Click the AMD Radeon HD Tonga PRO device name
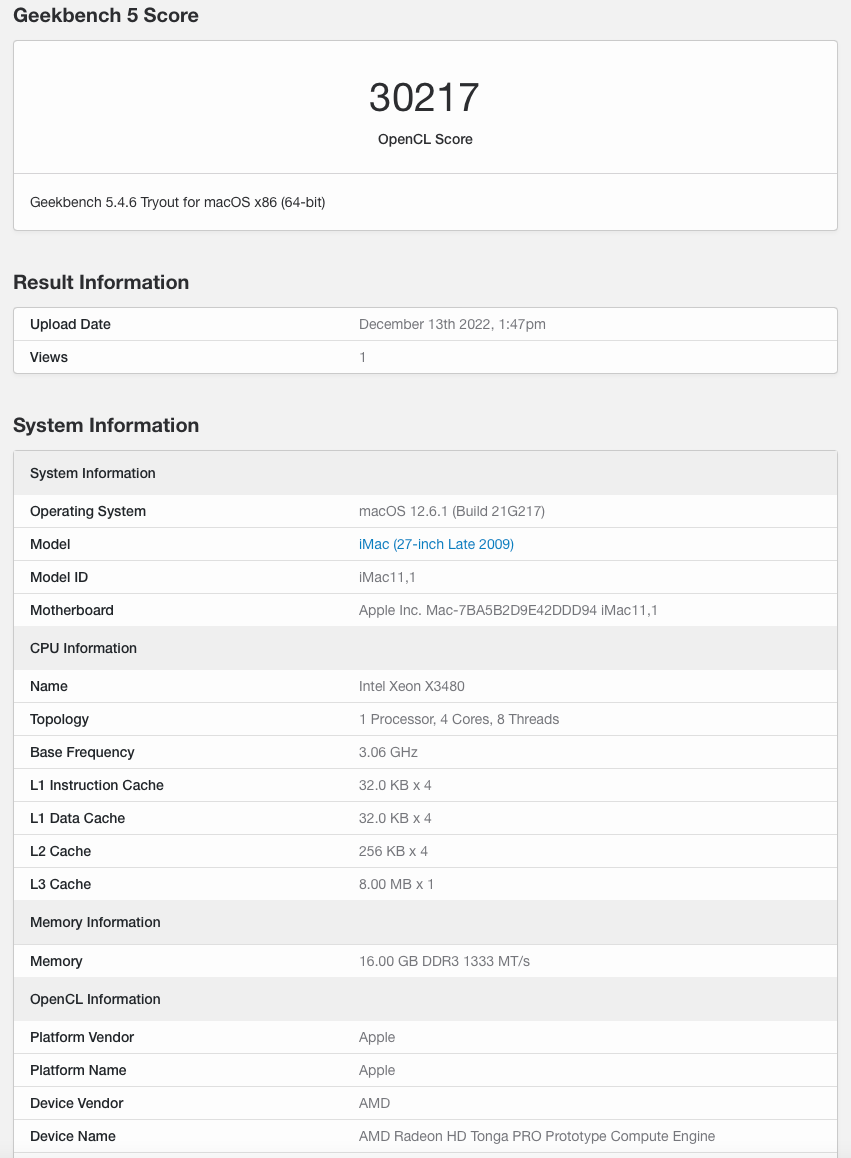 [x=537, y=1137]
